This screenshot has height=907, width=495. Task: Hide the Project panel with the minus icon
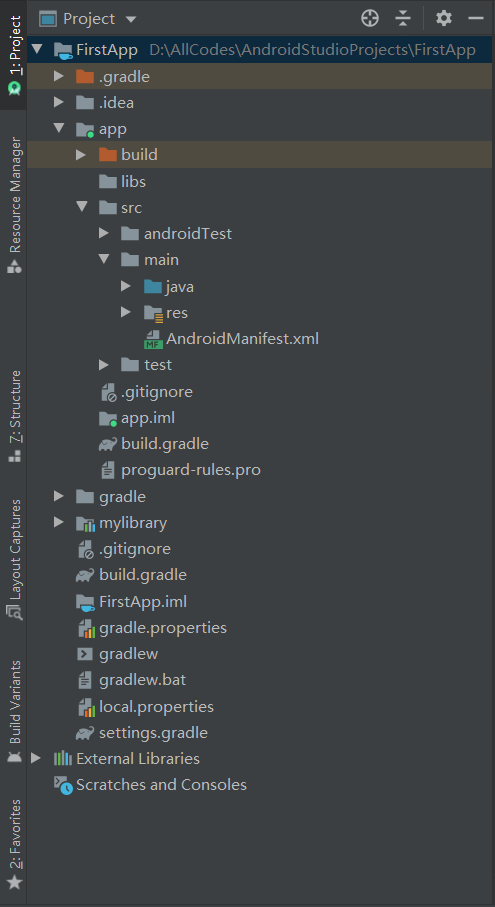pyautogui.click(x=476, y=19)
